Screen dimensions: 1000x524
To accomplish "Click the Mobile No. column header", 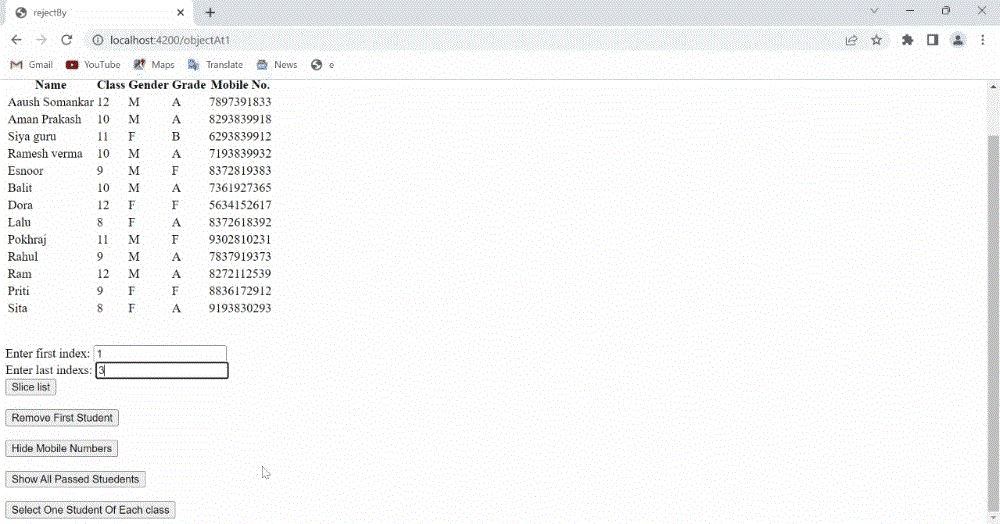I will 240,85.
